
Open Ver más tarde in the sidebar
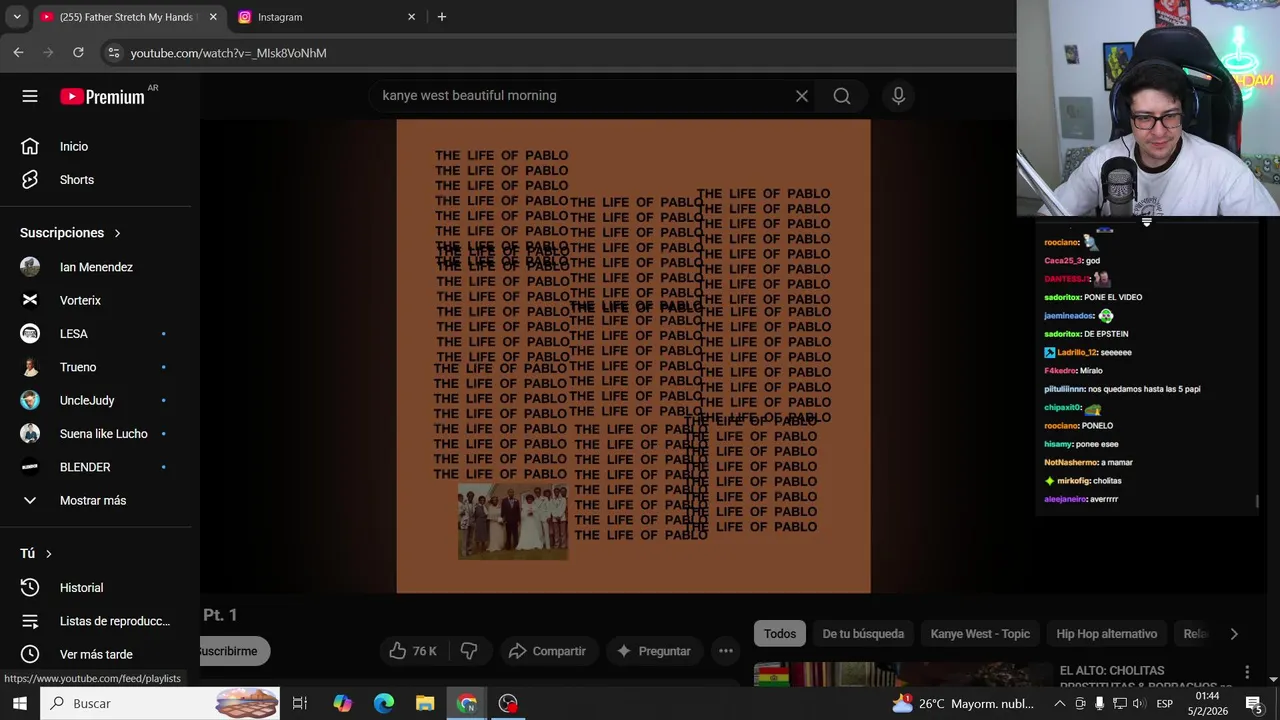point(95,654)
